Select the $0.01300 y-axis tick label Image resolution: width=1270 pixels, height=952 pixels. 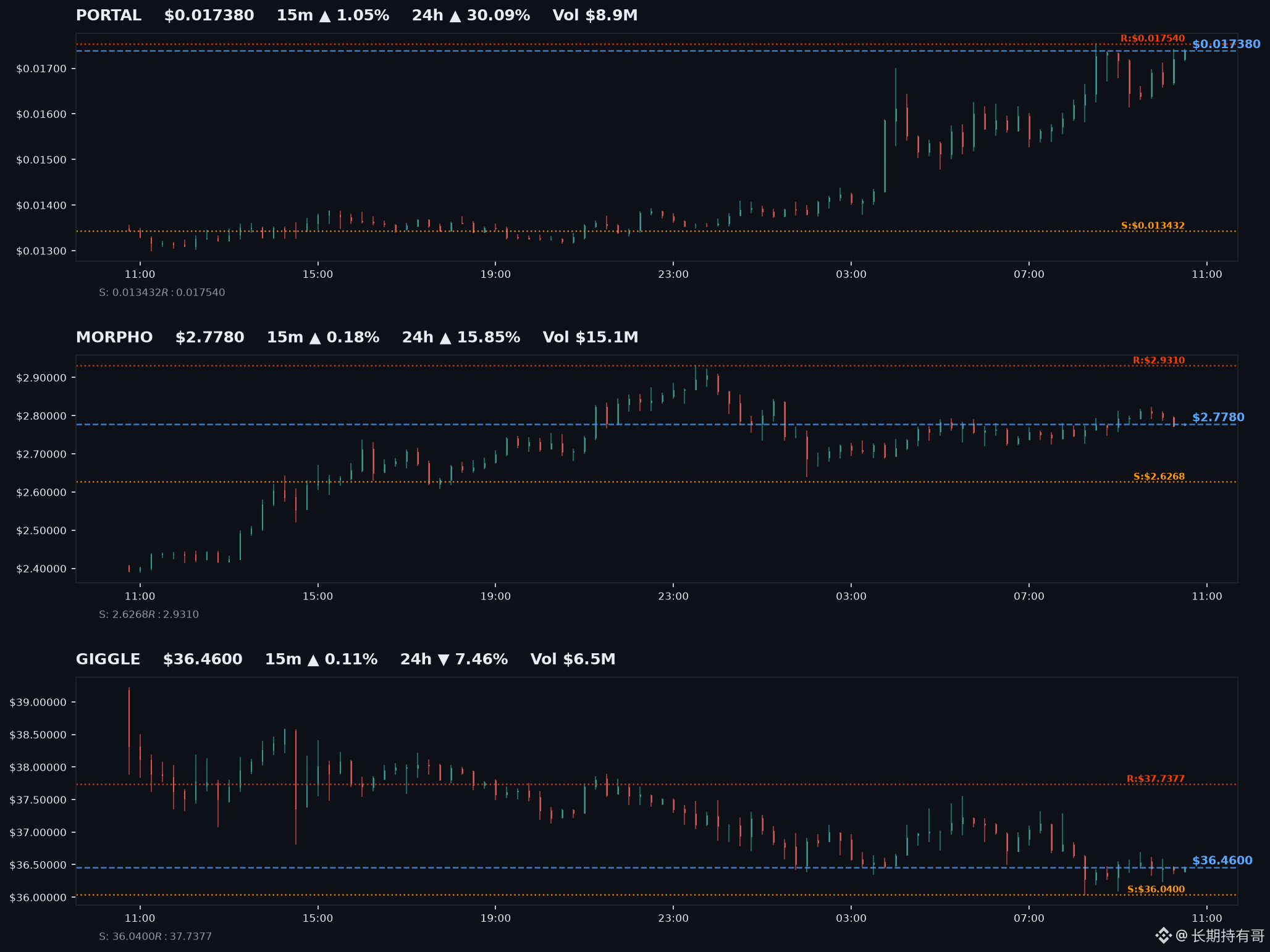click(41, 251)
